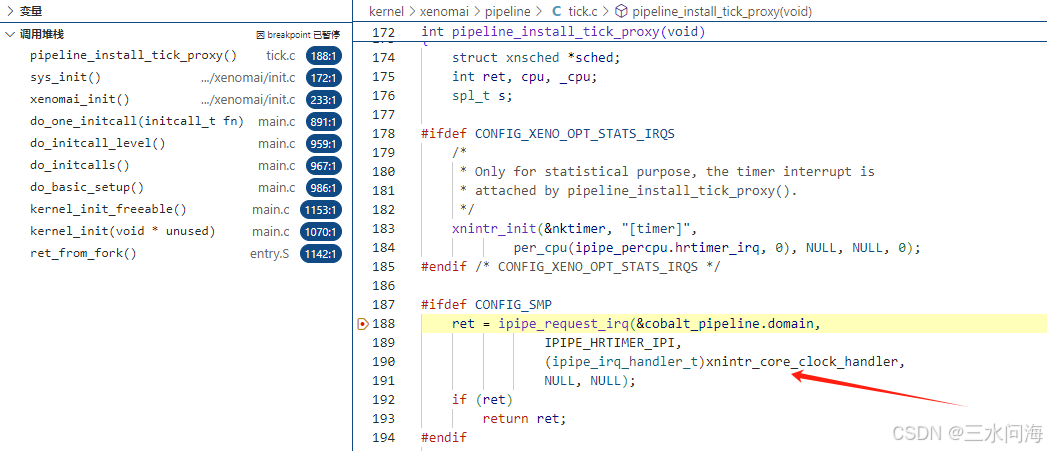Collapse the 调用堆栈 section
The height and width of the screenshot is (451, 1047).
pyautogui.click(x=11, y=35)
